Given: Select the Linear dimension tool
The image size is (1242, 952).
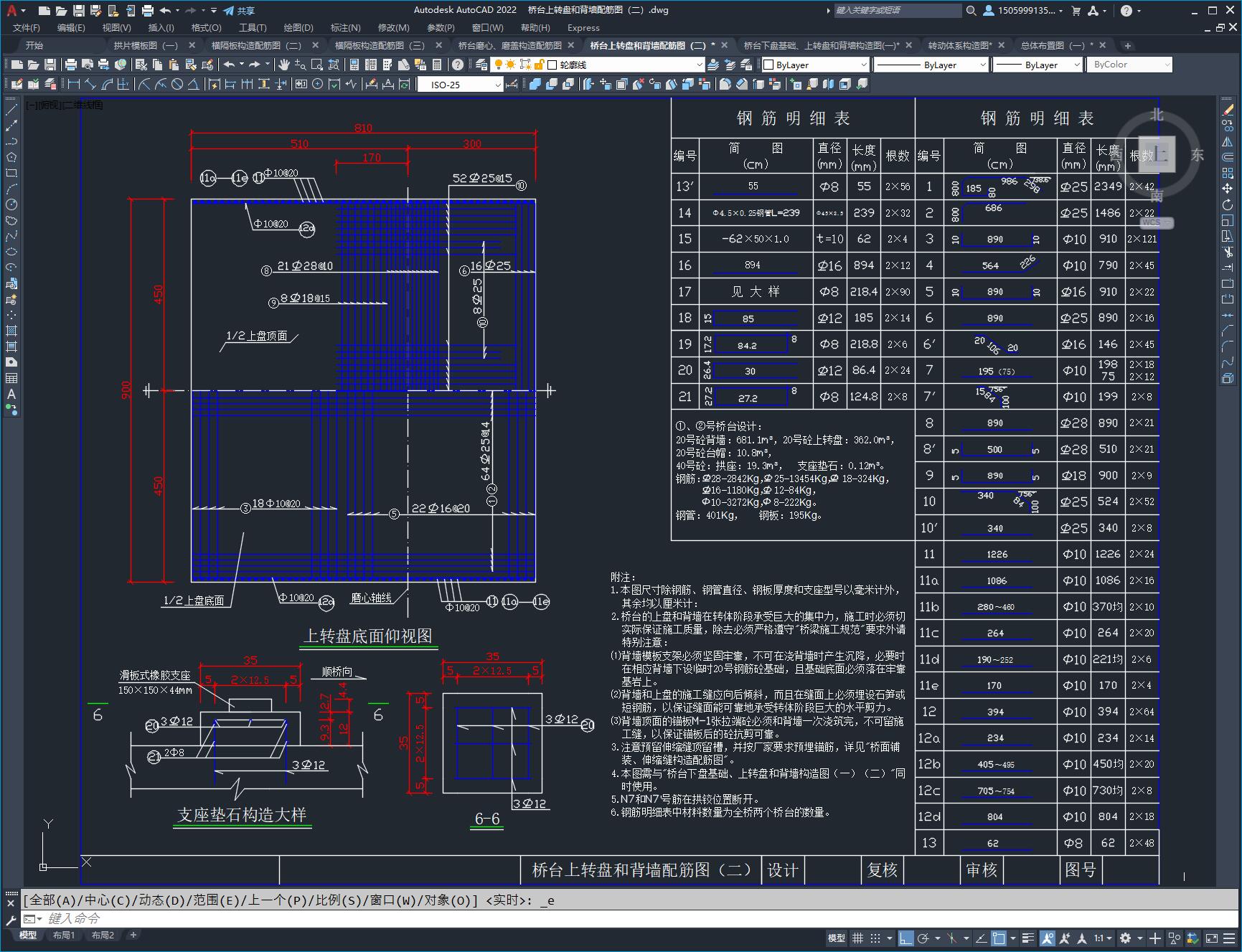Looking at the screenshot, I should [x=72, y=84].
